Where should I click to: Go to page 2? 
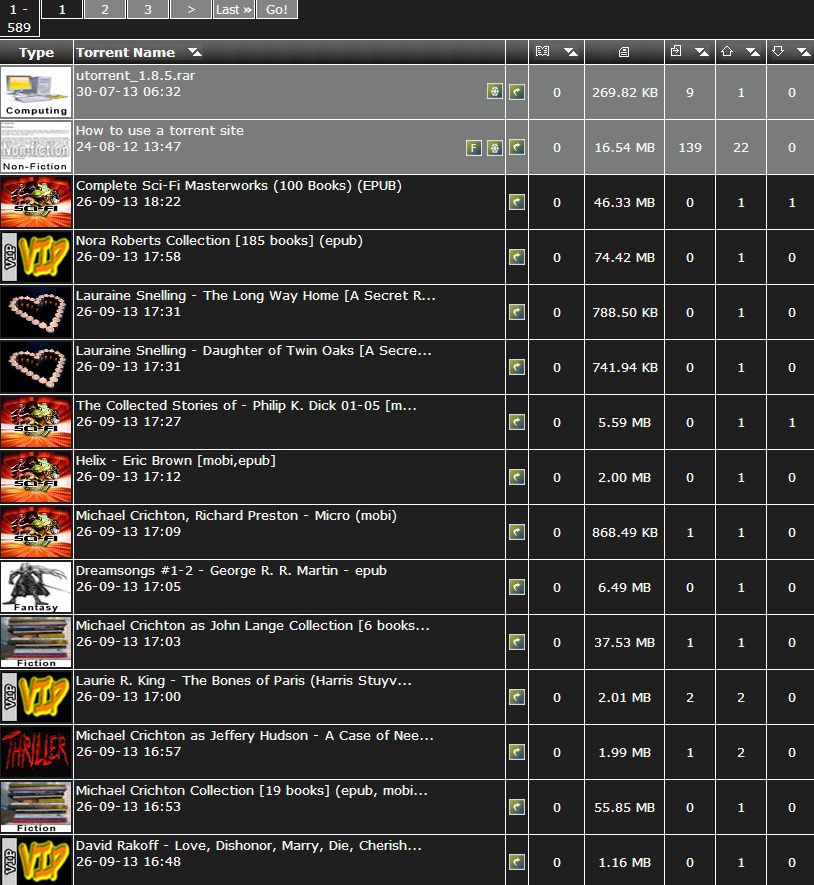point(105,10)
